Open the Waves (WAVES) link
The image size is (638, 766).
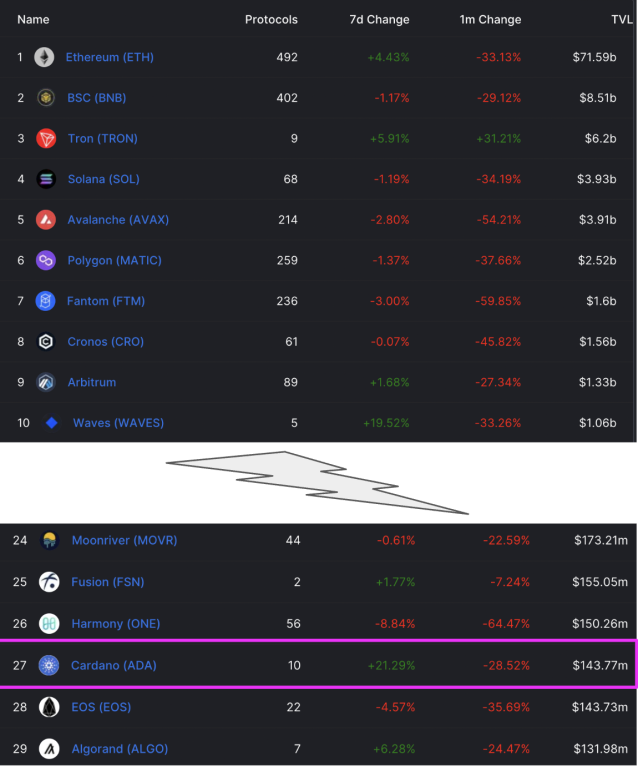118,423
